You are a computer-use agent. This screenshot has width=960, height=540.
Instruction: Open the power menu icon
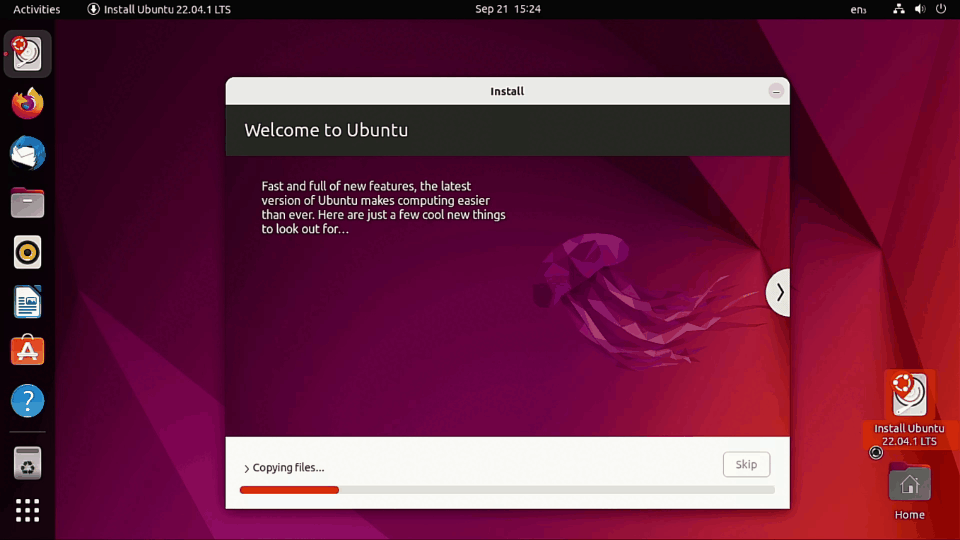[x=941, y=9]
